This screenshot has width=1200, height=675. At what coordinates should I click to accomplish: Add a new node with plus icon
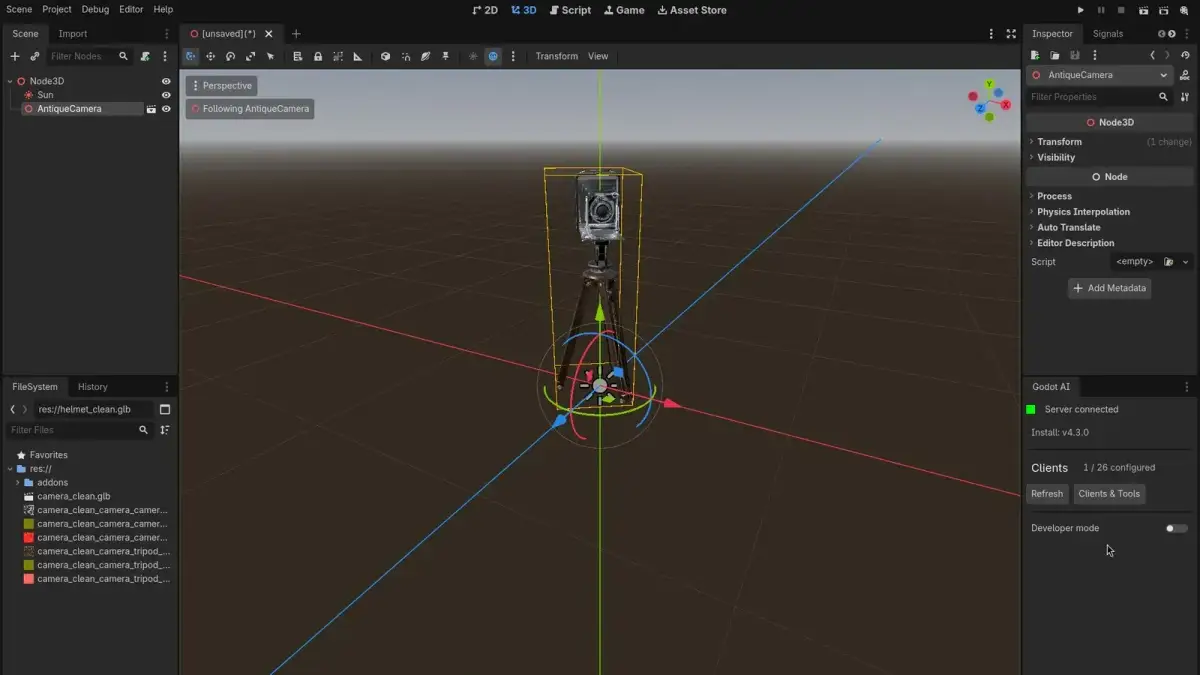pyautogui.click(x=14, y=56)
